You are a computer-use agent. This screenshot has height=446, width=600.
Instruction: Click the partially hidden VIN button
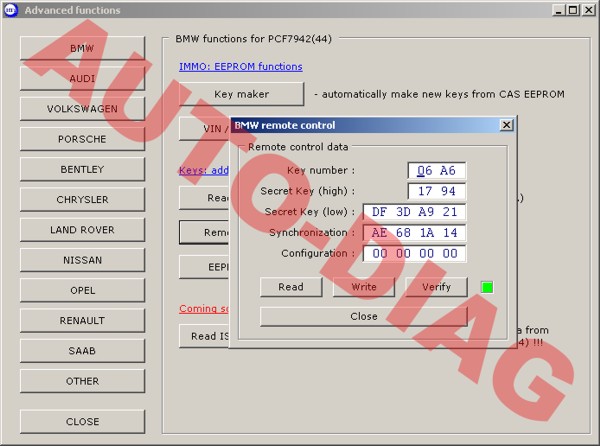tap(204, 129)
